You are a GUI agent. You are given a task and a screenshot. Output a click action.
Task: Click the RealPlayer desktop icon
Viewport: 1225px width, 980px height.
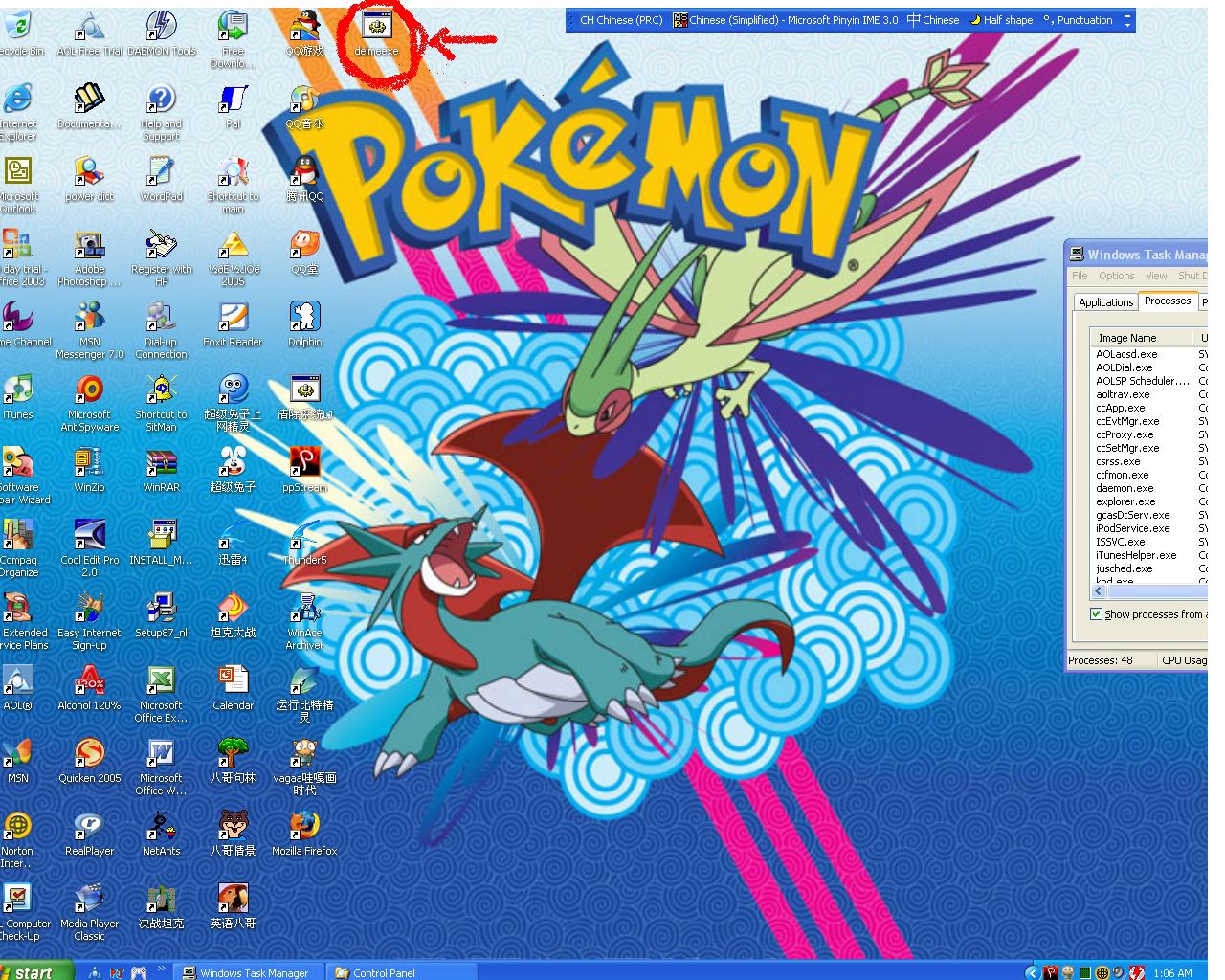coord(89,834)
